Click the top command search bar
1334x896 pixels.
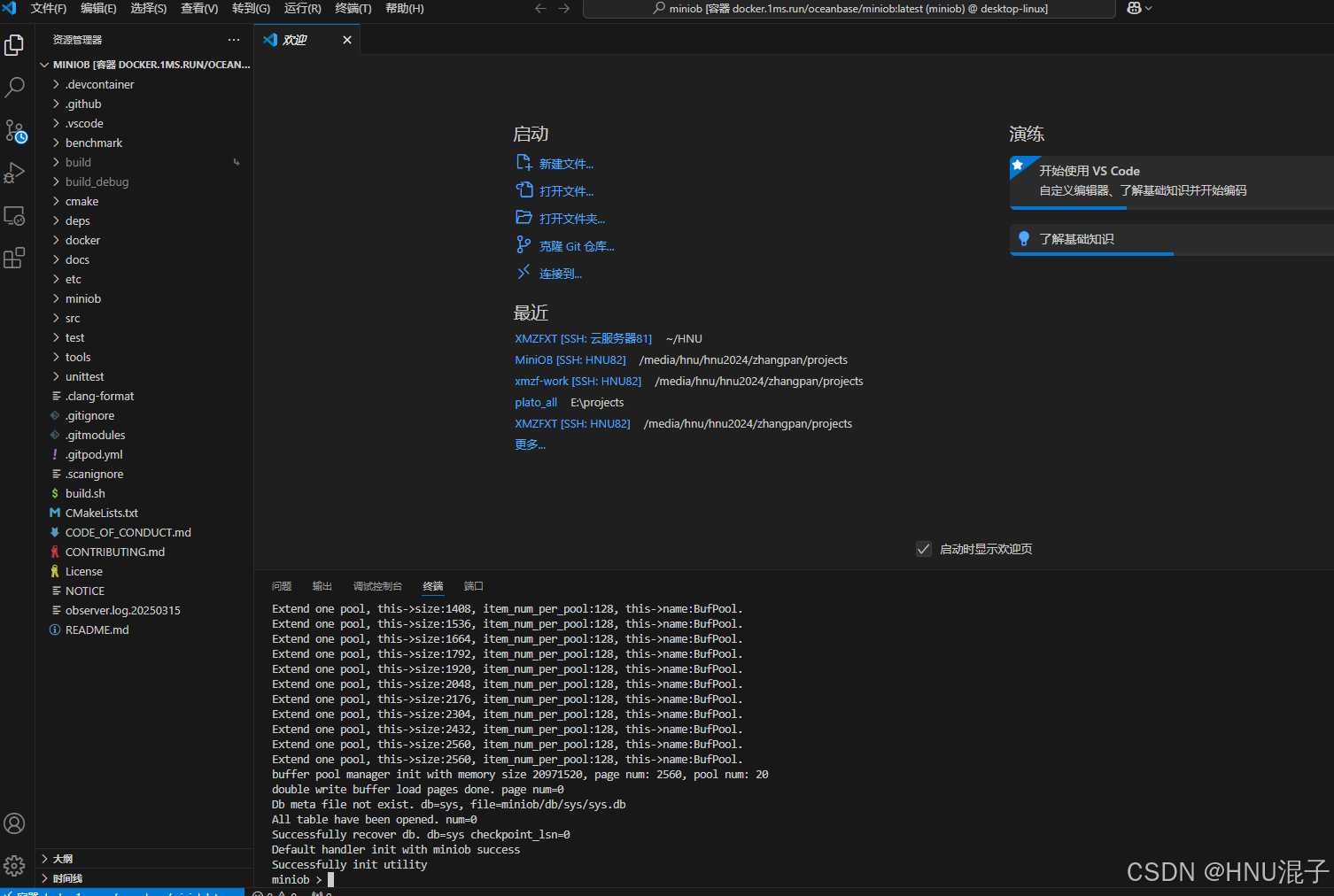[x=849, y=9]
